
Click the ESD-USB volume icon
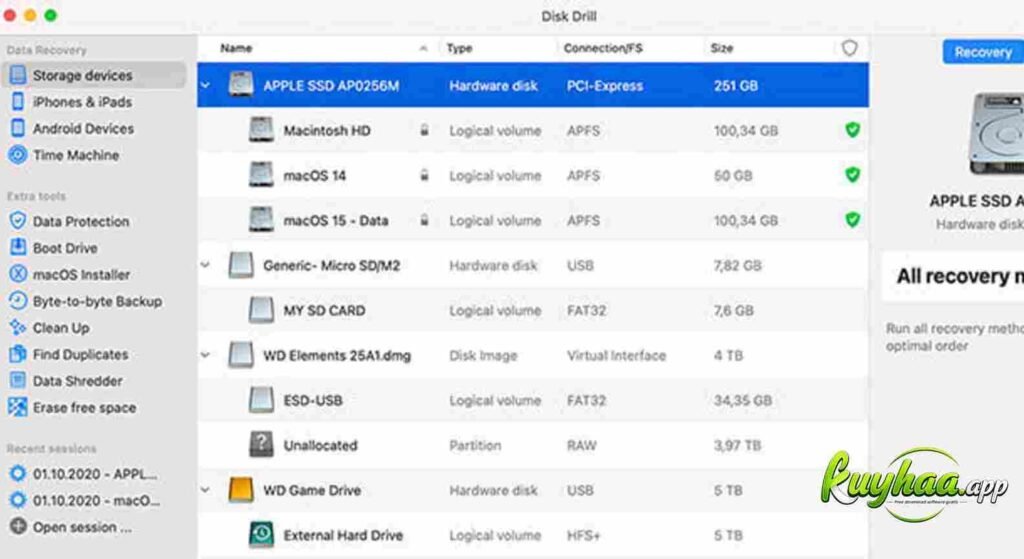coord(261,400)
